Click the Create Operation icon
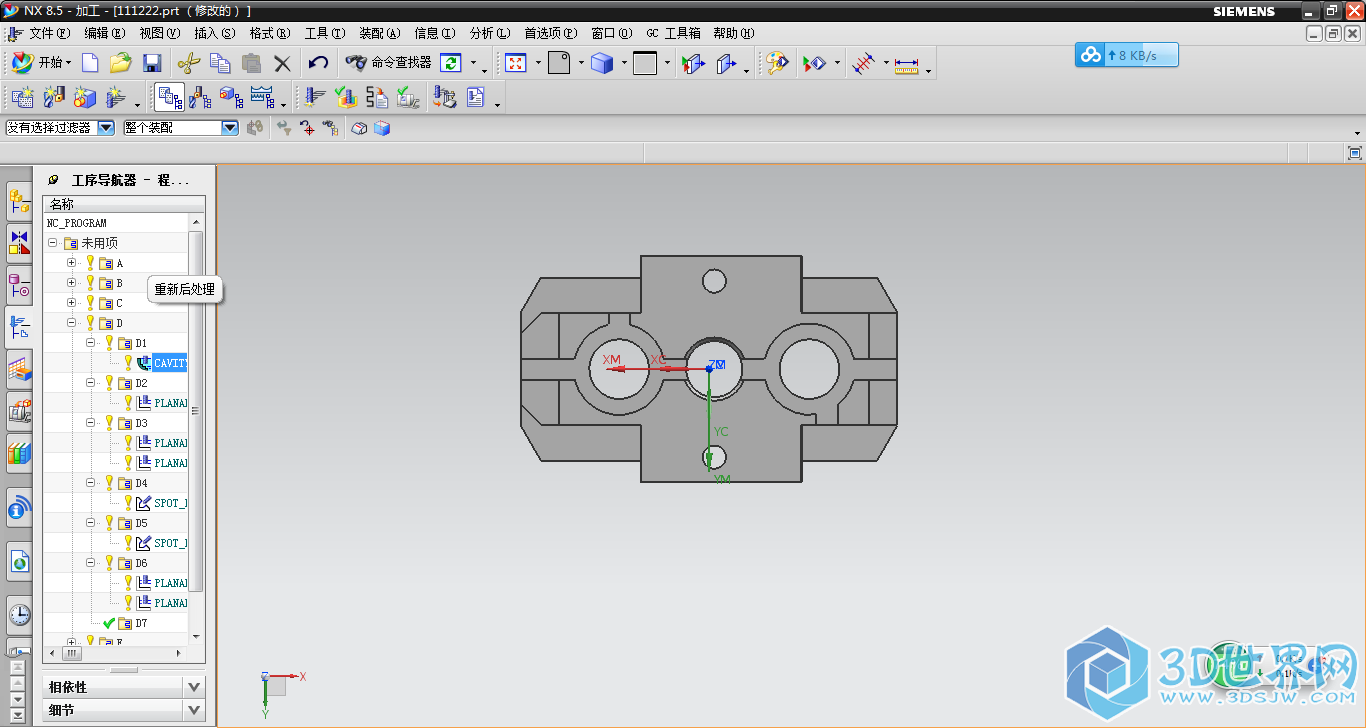 pyautogui.click(x=116, y=97)
